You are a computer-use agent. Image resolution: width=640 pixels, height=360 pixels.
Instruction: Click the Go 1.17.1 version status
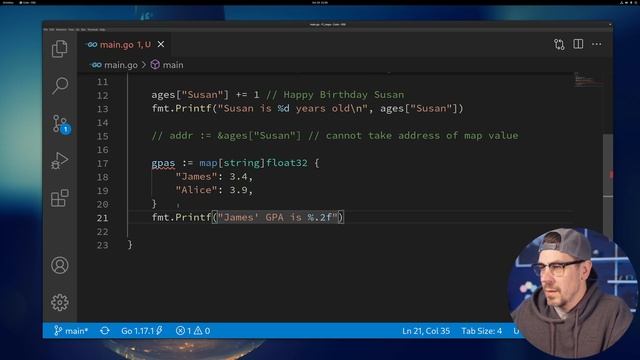(x=141, y=331)
